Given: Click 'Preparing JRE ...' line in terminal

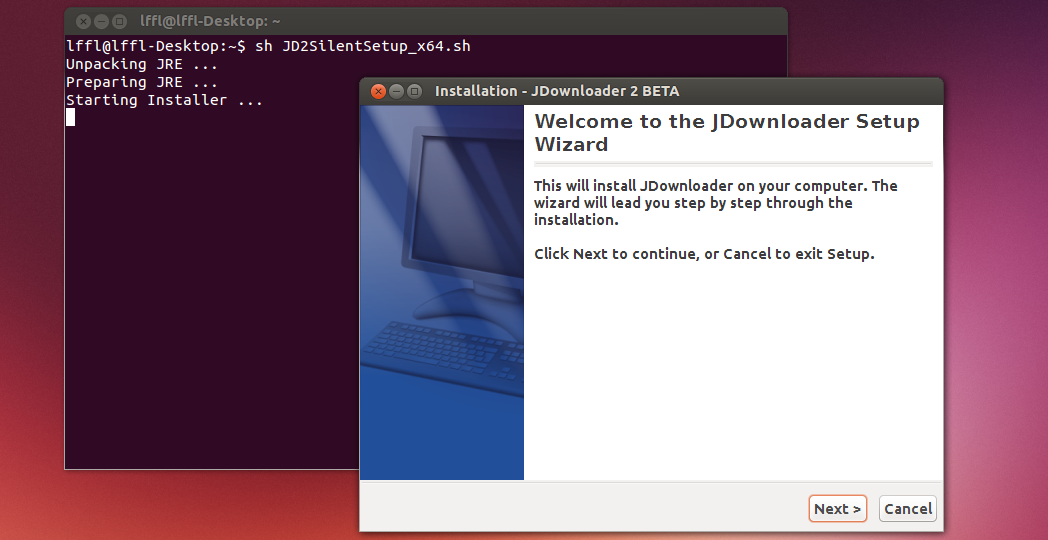Looking at the screenshot, I should click(142, 82).
